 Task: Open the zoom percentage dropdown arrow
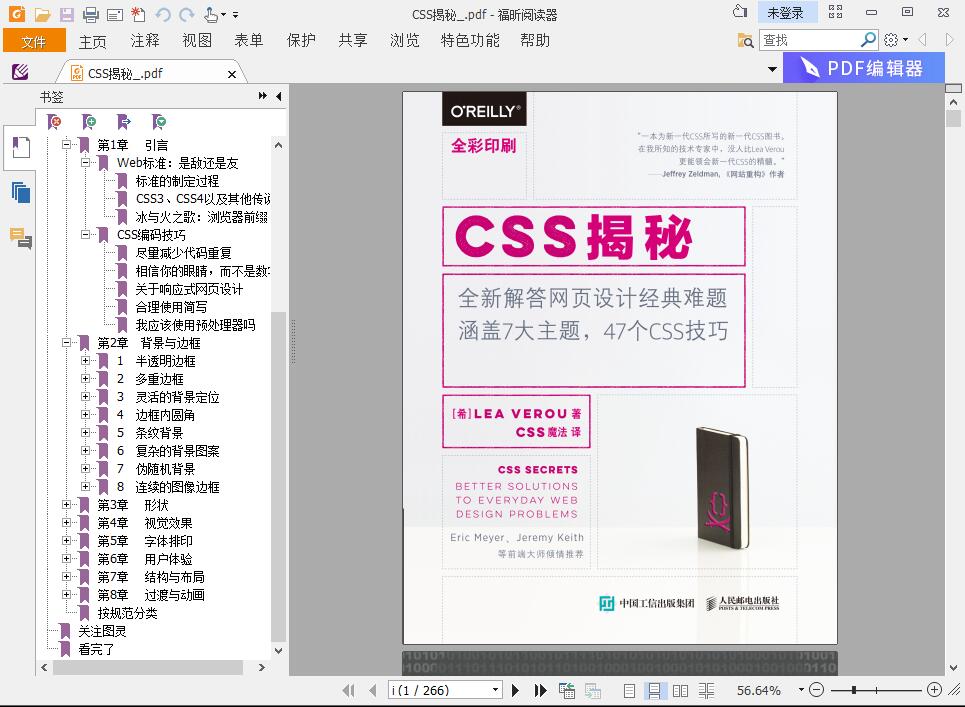(x=801, y=690)
